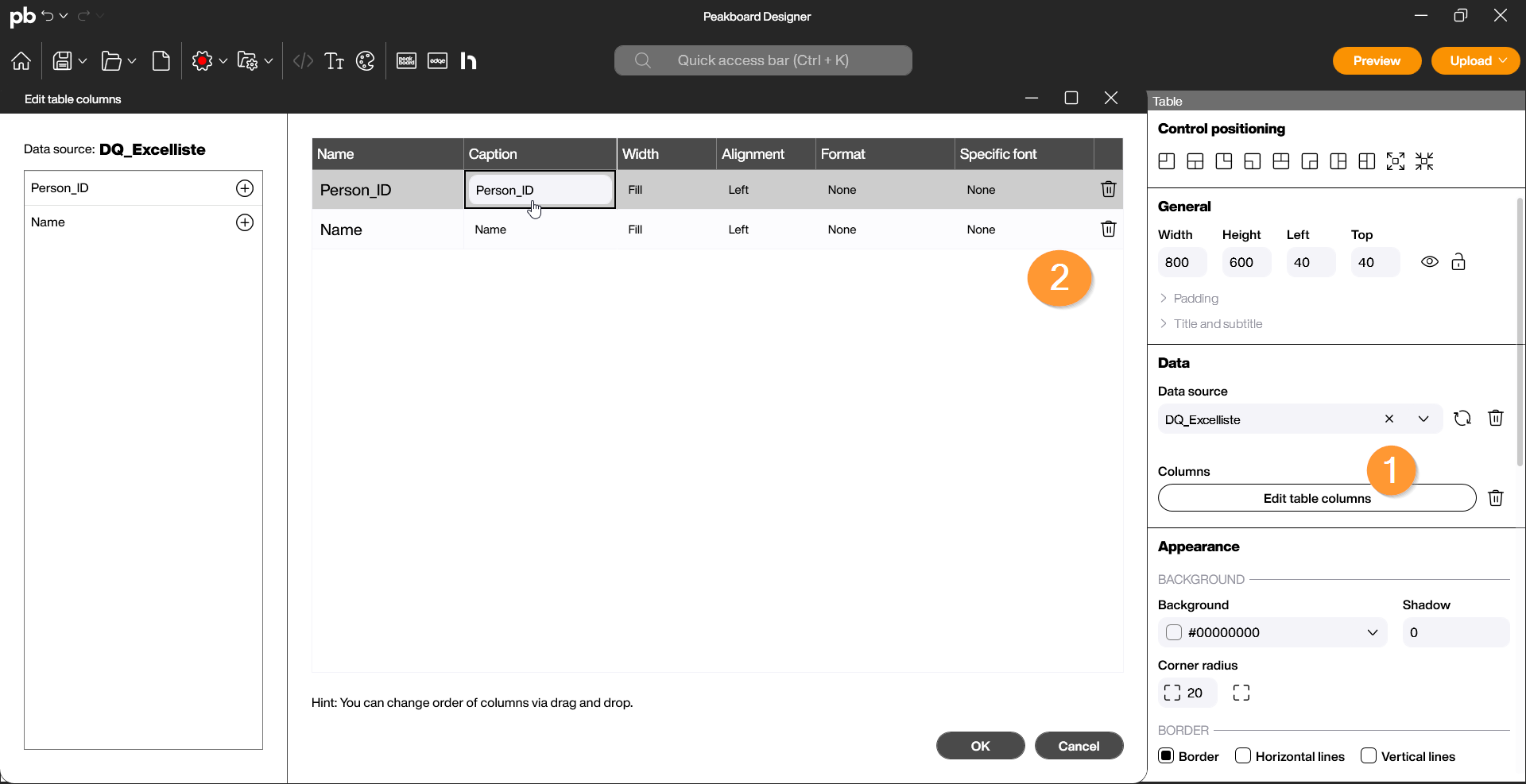Open the color palette icon in toolbar
Viewport: 1526px width, 784px height.
point(366,61)
